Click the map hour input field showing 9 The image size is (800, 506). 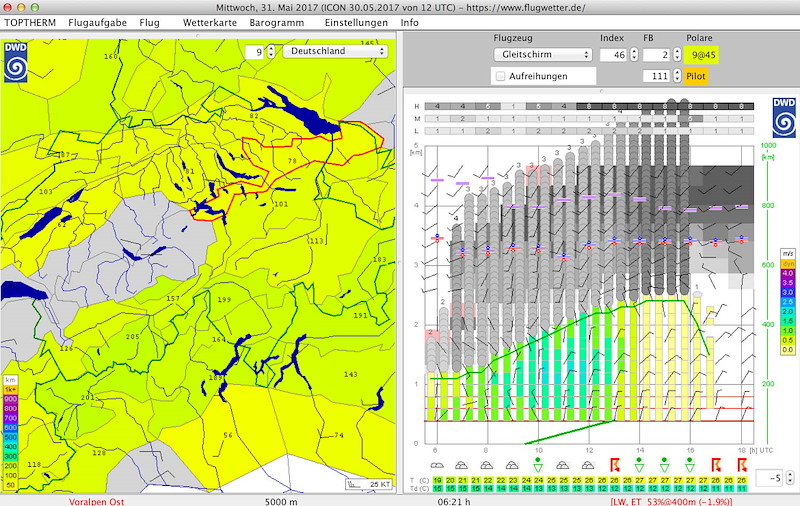tap(254, 52)
